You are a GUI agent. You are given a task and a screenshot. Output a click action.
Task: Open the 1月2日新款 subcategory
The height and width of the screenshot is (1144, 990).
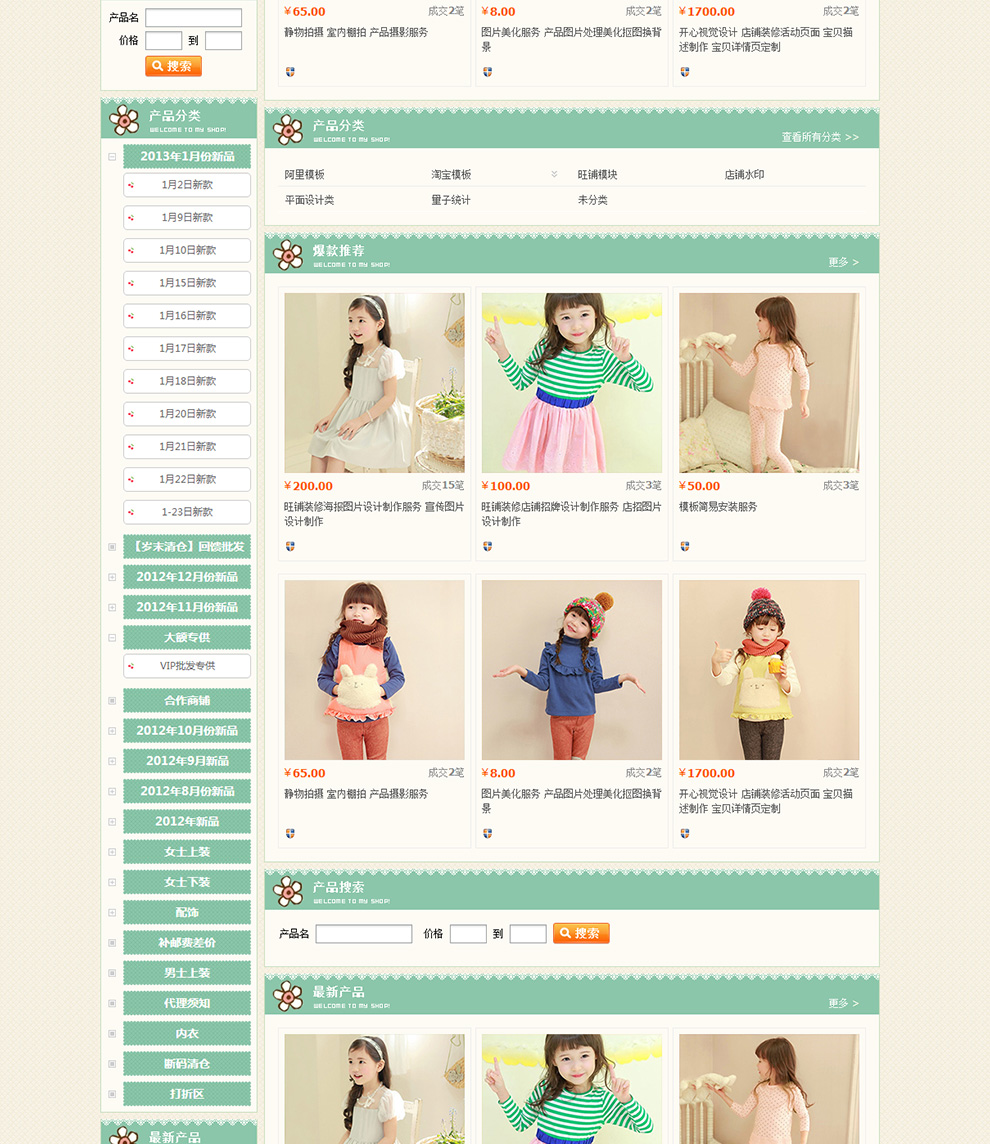click(x=187, y=185)
